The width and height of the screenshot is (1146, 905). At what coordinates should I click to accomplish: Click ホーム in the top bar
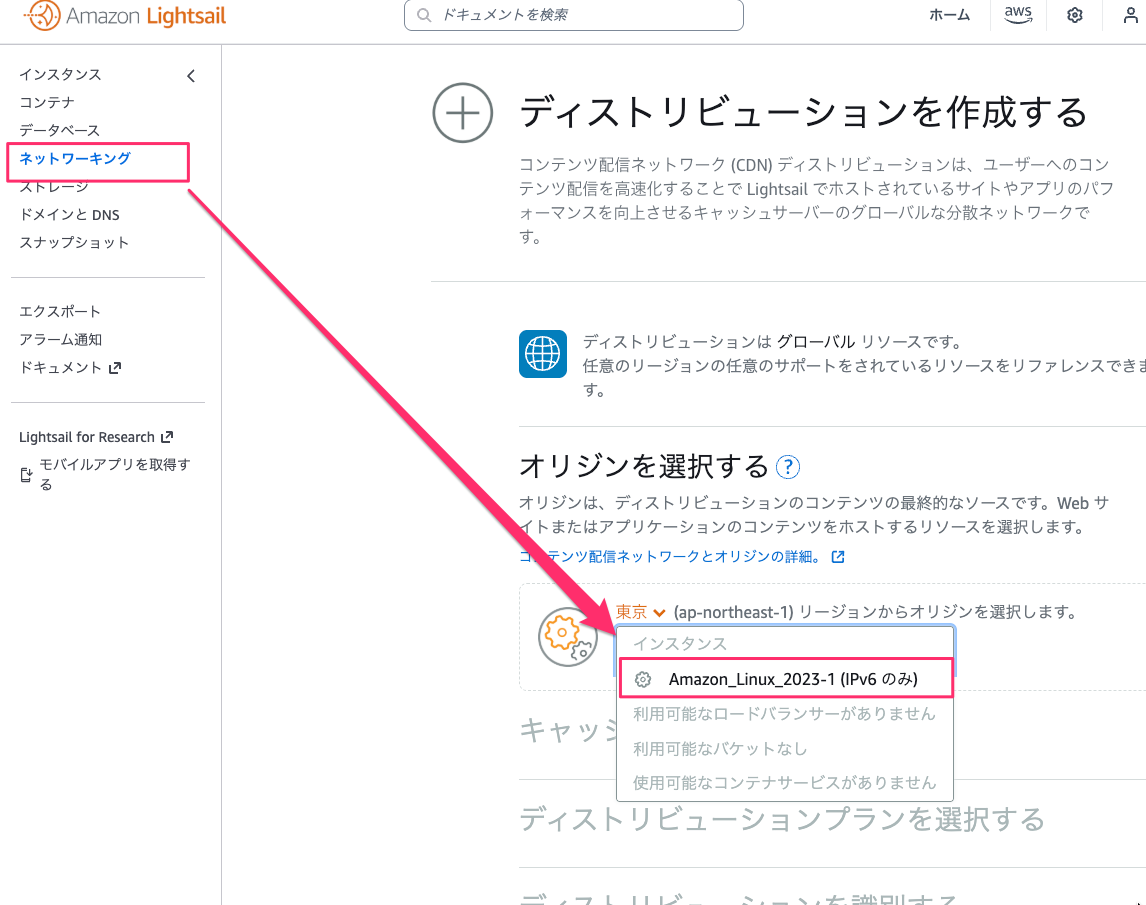coord(949,15)
